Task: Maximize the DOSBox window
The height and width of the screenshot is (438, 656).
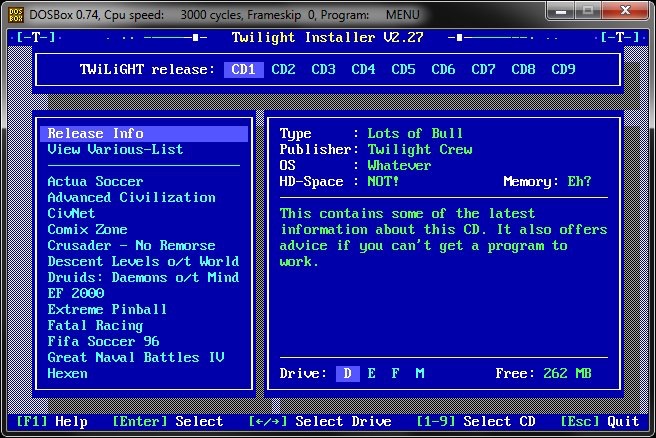Action: [x=588, y=11]
